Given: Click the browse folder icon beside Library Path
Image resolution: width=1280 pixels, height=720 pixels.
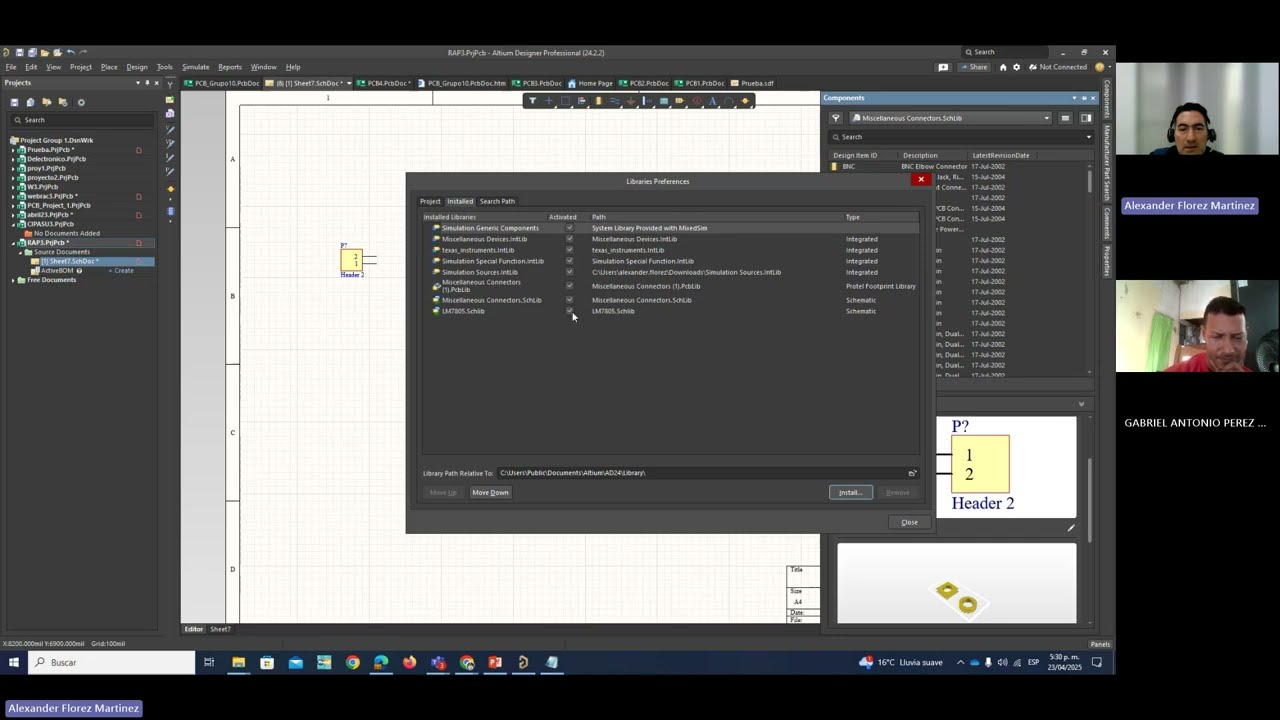Looking at the screenshot, I should click(912, 473).
